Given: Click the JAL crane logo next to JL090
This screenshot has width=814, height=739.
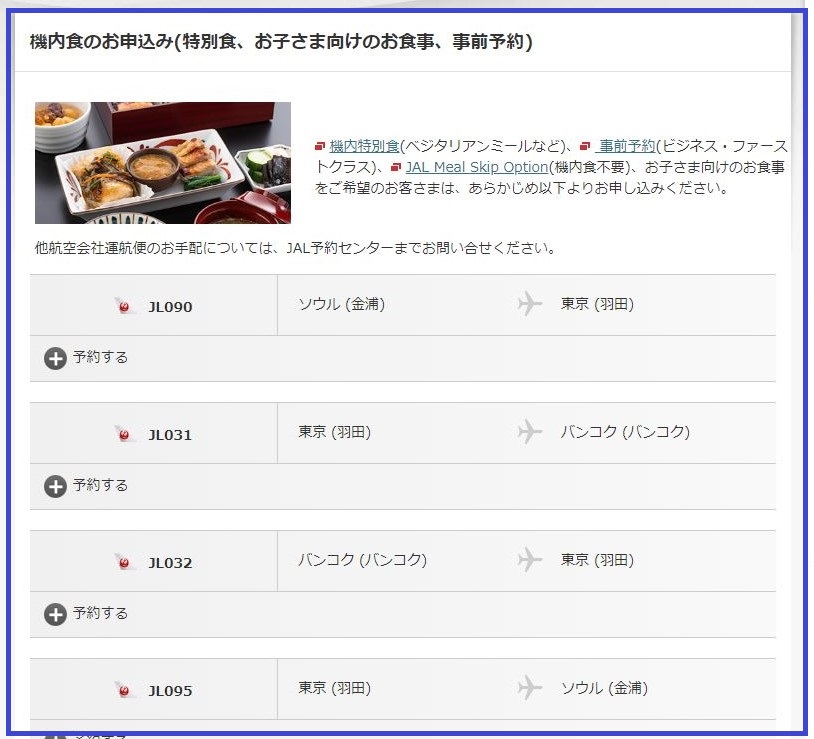Looking at the screenshot, I should click(x=124, y=306).
